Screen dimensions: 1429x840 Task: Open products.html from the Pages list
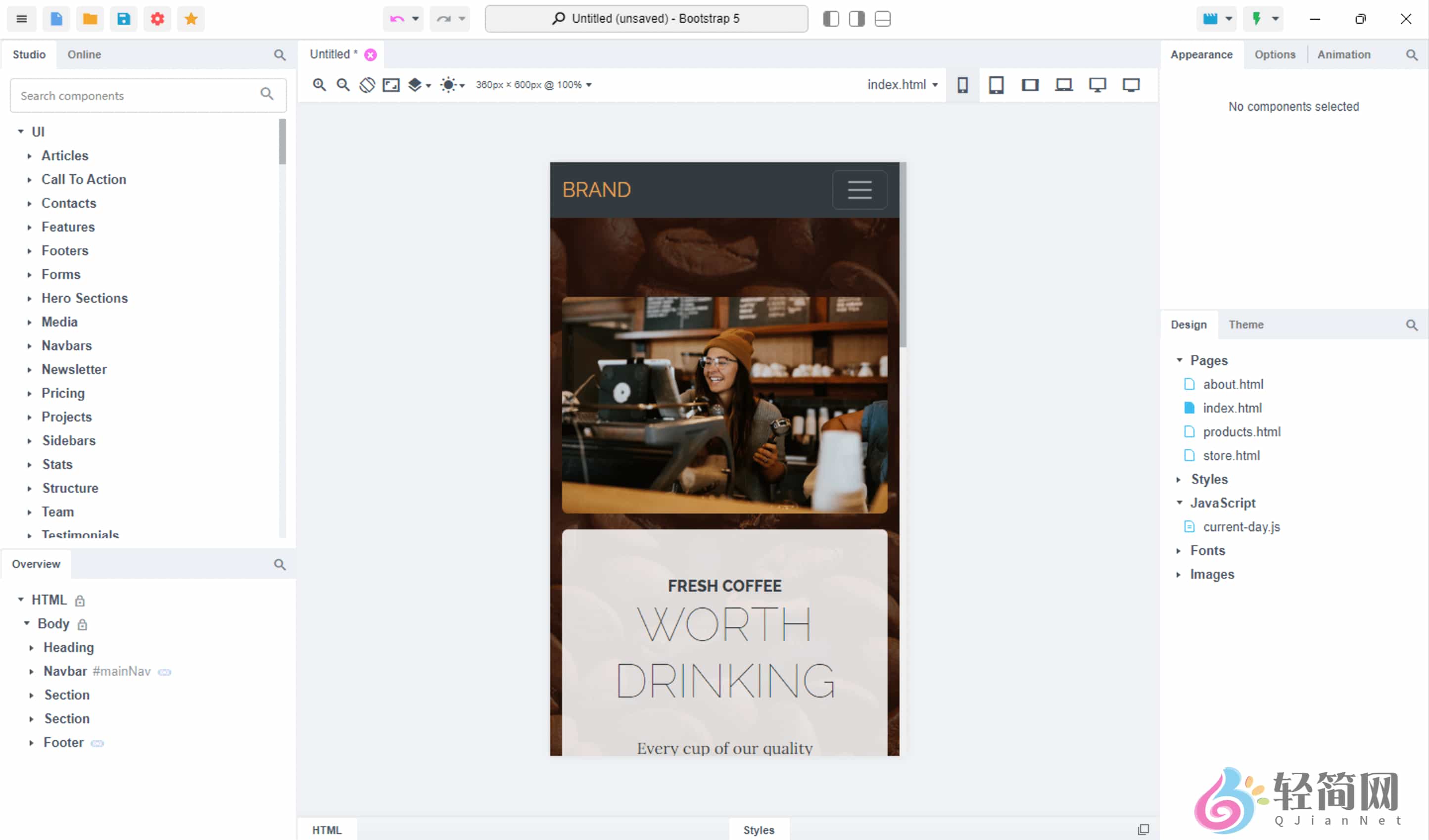1242,431
